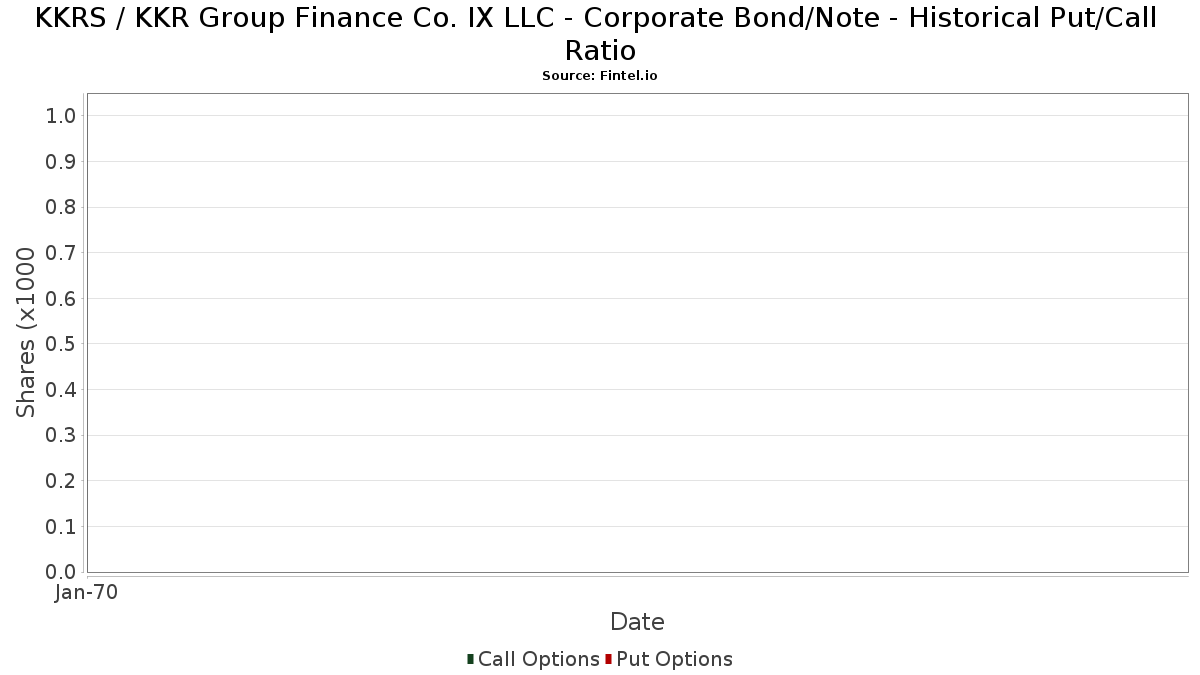The width and height of the screenshot is (1200, 675).
Task: Click the green Call Options legend swatch
Action: coord(470,658)
